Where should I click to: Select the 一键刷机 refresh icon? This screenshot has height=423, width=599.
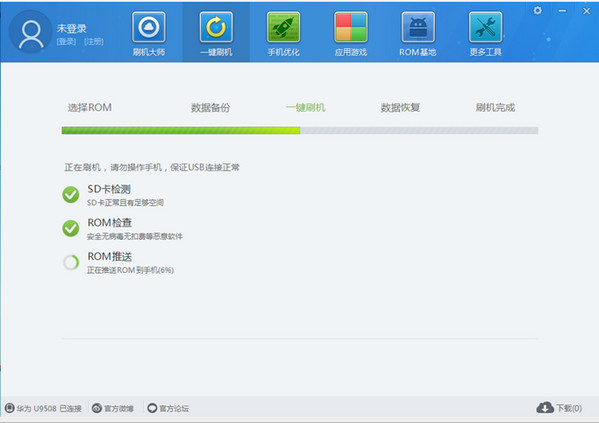point(216,27)
